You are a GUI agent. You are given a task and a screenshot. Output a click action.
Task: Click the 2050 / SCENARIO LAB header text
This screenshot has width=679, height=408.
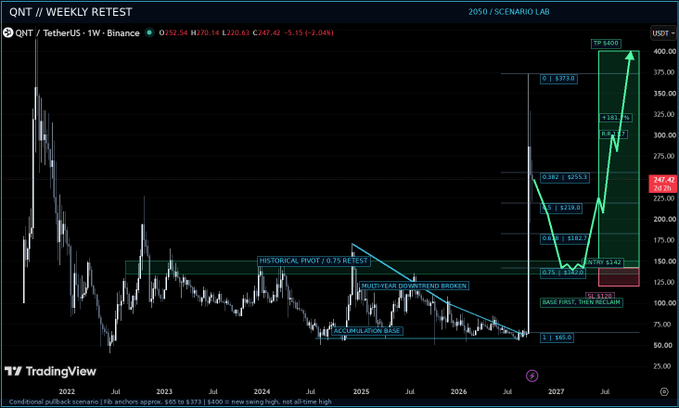pyautogui.click(x=509, y=12)
